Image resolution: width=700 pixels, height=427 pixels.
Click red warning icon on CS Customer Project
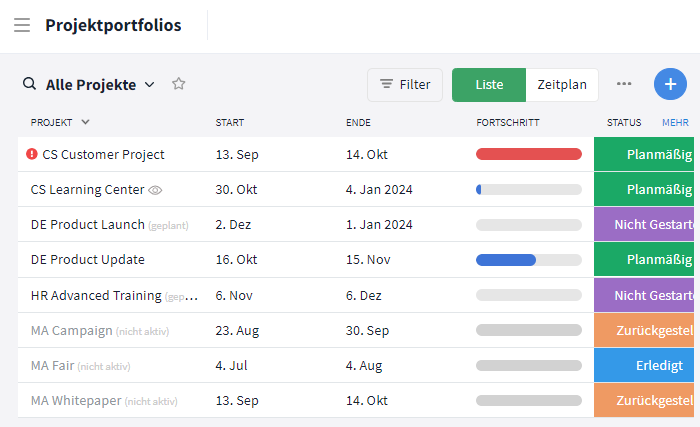(32, 154)
